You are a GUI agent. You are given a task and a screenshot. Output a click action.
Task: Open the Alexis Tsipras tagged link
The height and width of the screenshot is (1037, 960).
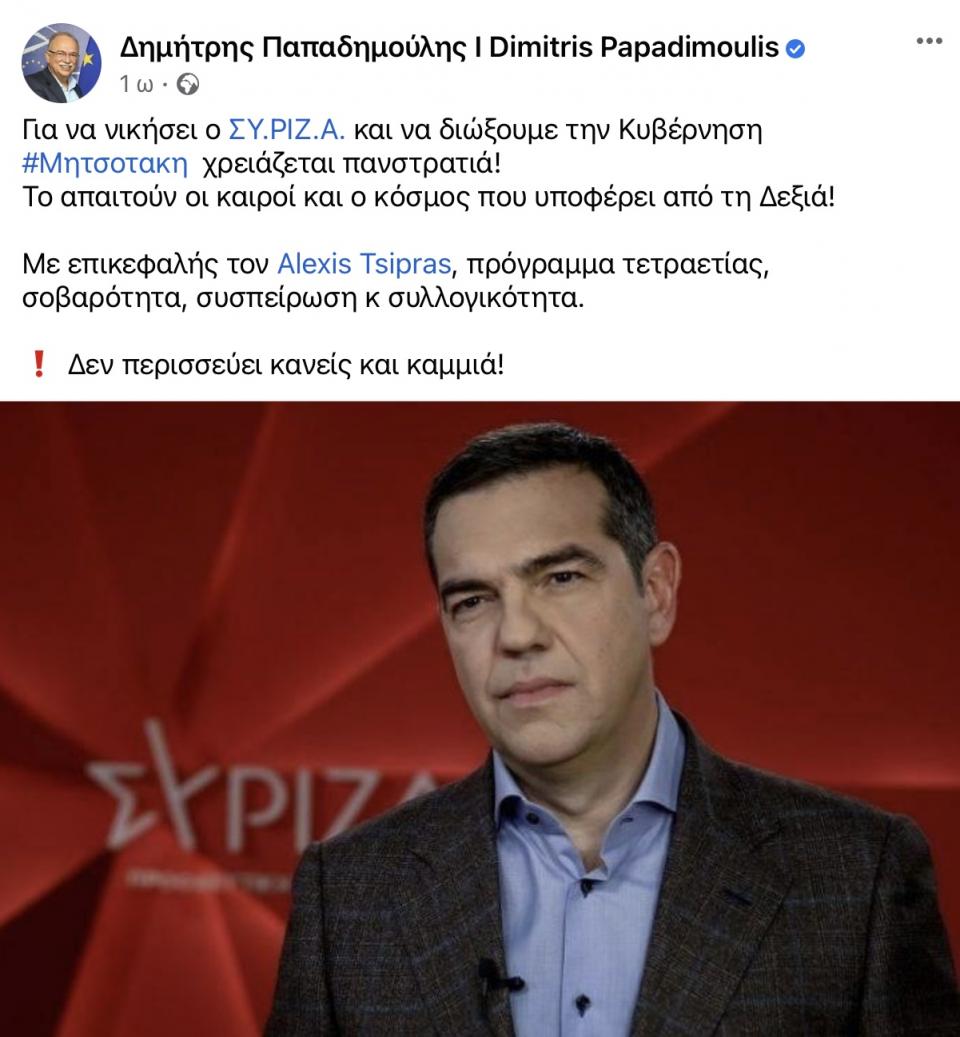coord(364,264)
